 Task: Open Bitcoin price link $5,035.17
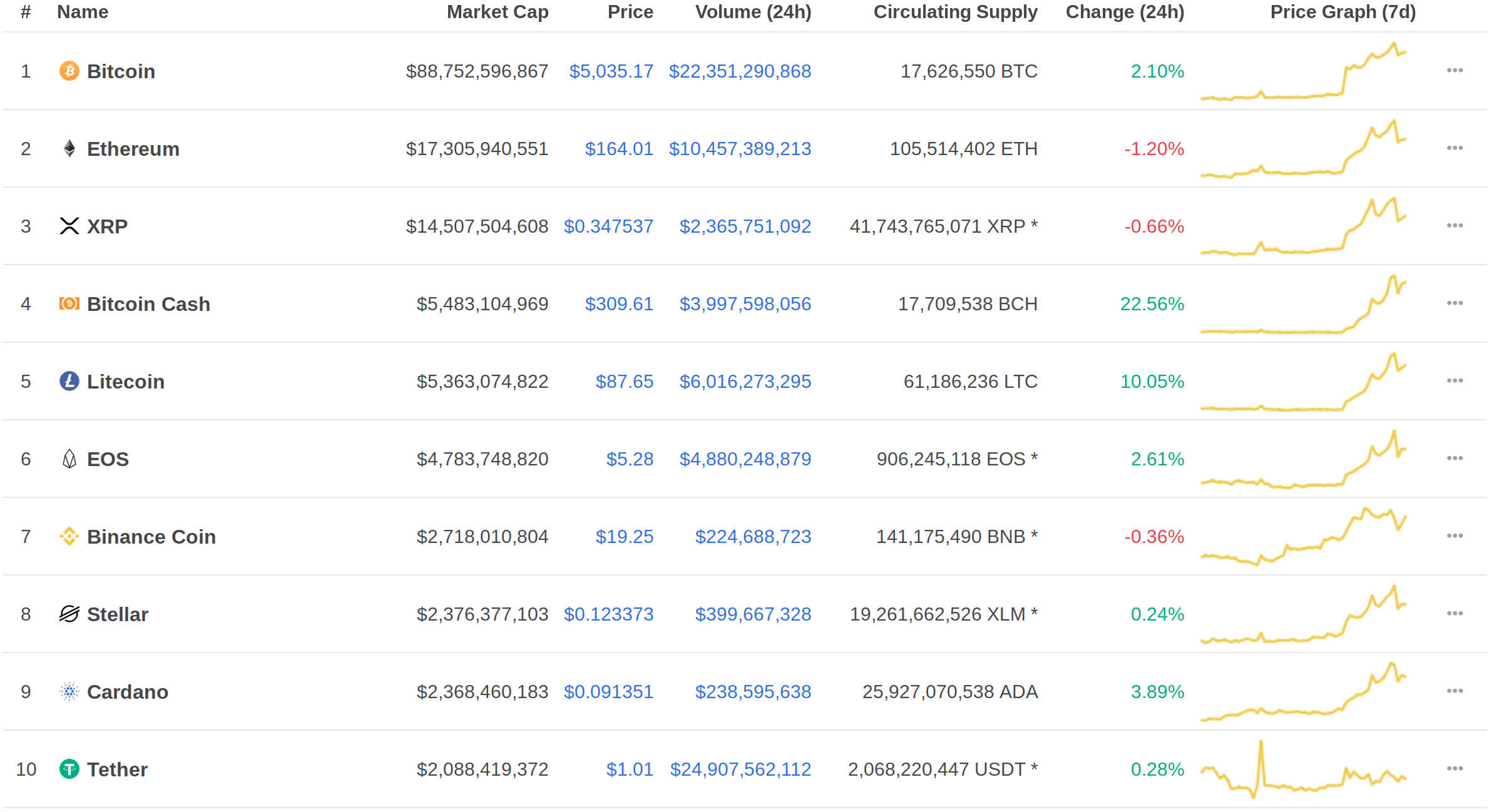611,71
